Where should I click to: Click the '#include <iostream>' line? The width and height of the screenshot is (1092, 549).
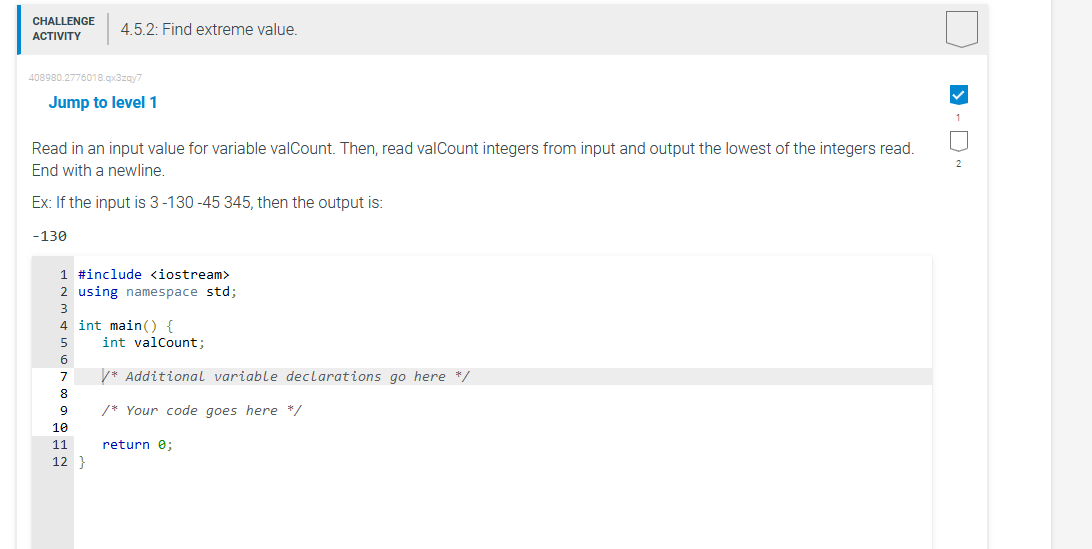click(x=153, y=274)
